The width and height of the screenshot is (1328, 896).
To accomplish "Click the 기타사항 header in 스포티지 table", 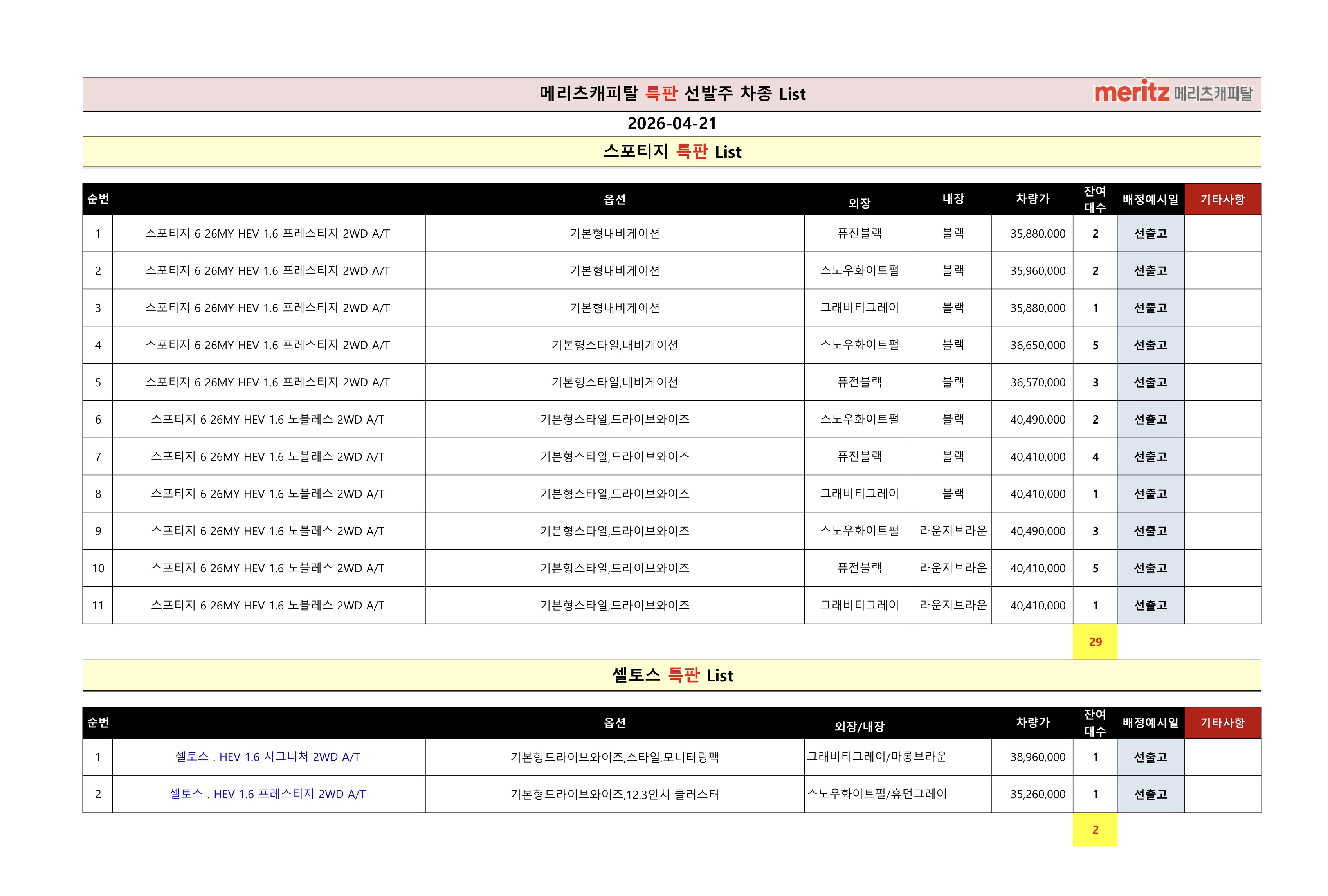I will (x=1222, y=199).
